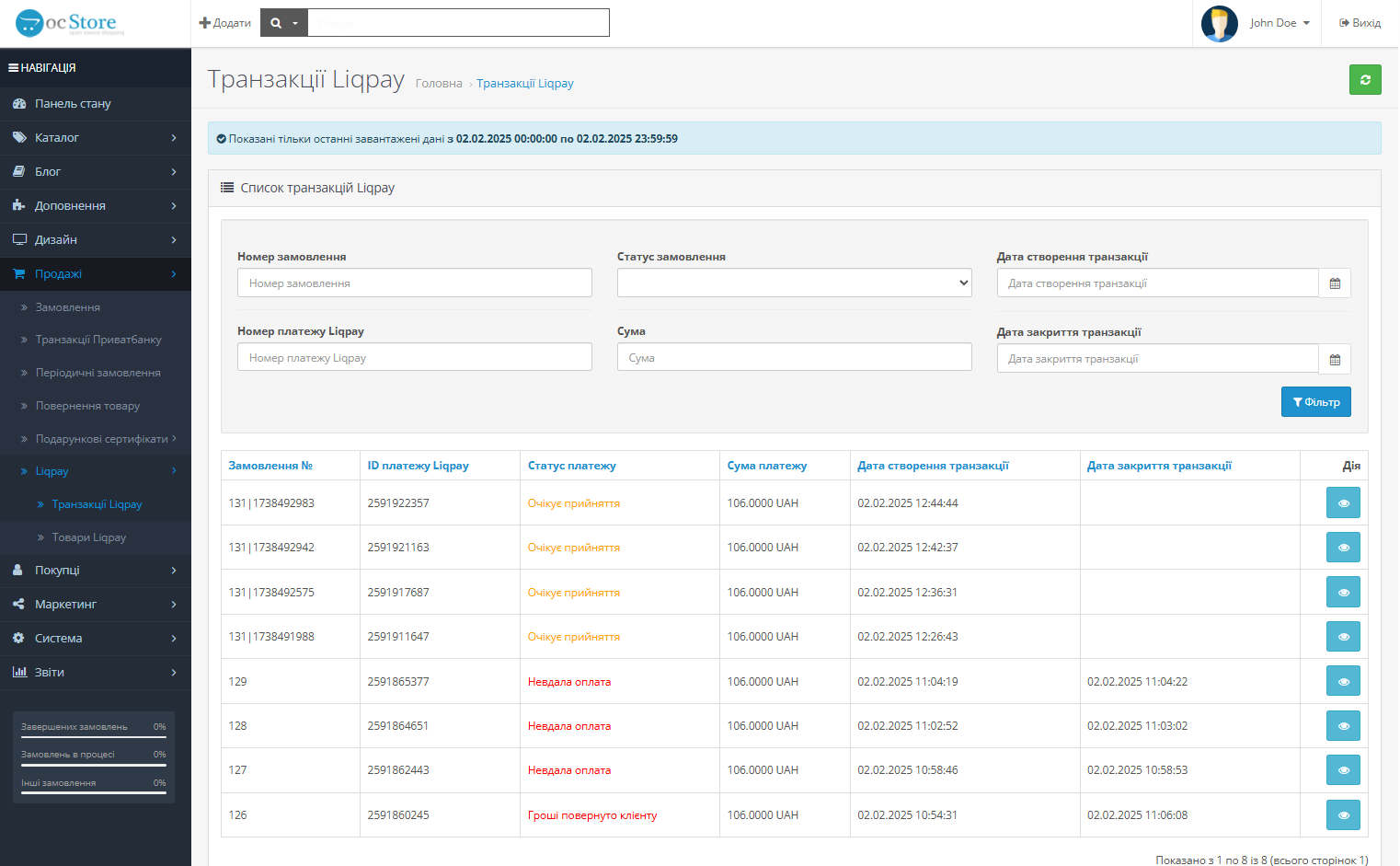1400x866 pixels.
Task: Expand the Каталог menu
Action: tap(96, 138)
